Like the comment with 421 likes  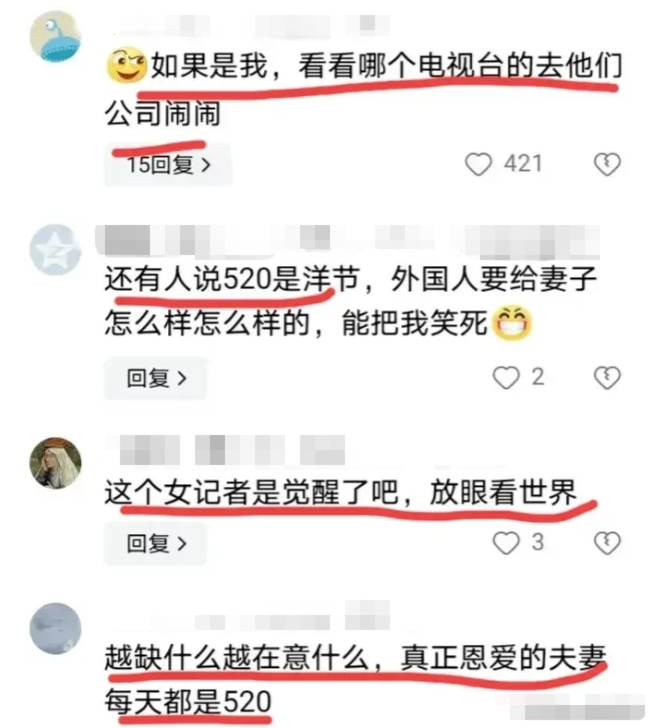pyautogui.click(x=478, y=164)
